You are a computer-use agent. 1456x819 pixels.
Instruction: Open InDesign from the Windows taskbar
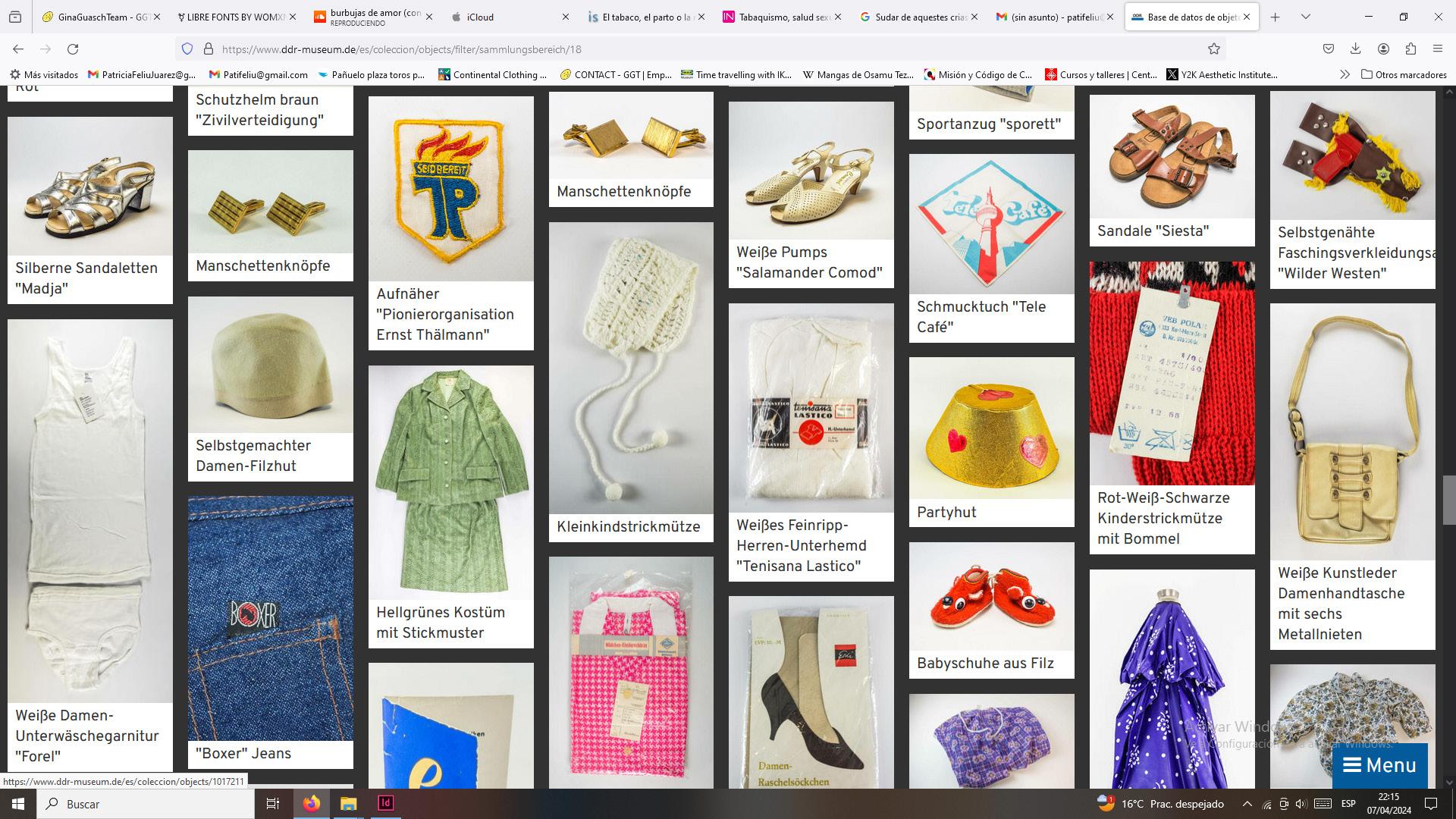pyautogui.click(x=385, y=803)
